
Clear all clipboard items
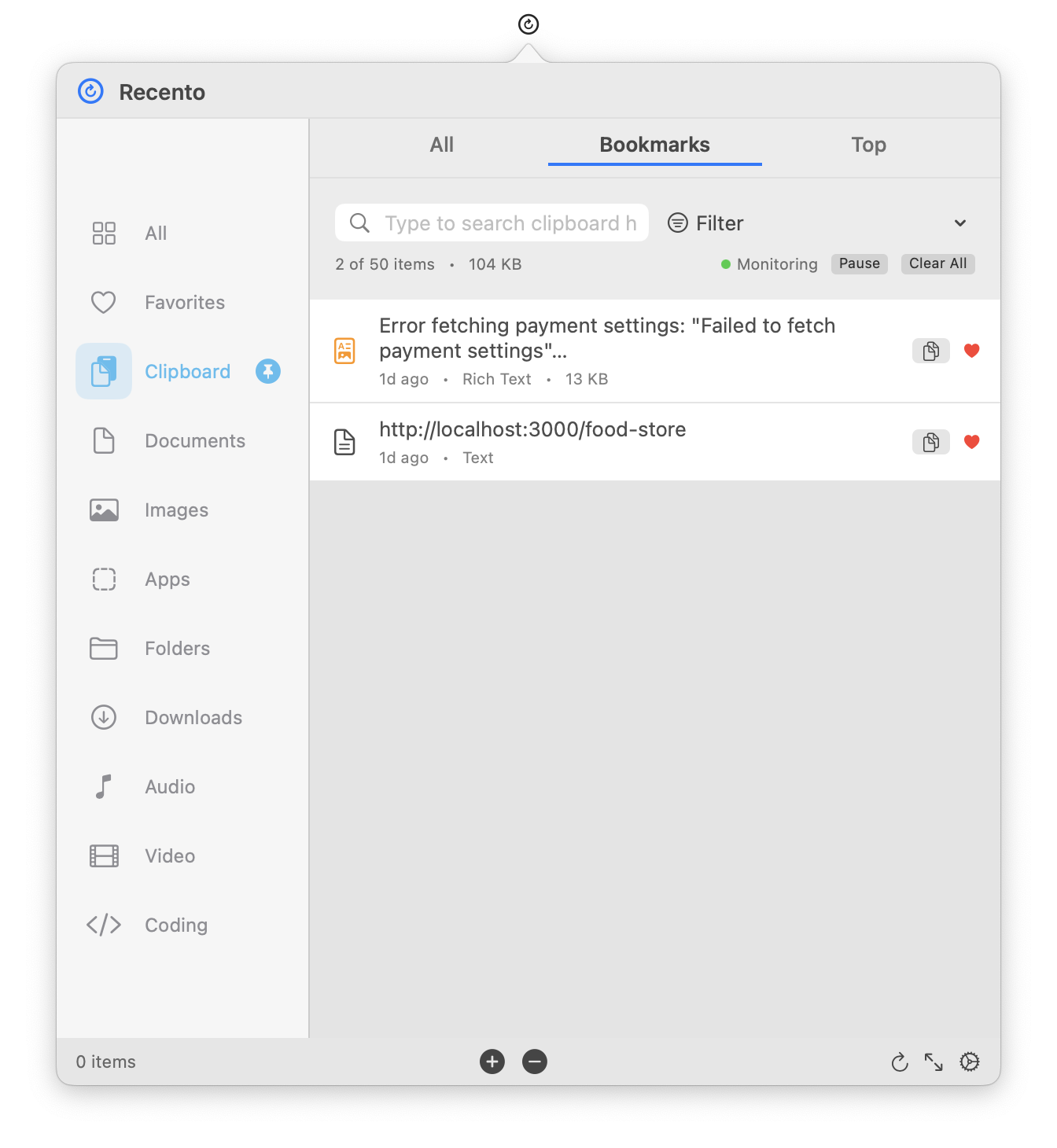pyautogui.click(x=937, y=263)
